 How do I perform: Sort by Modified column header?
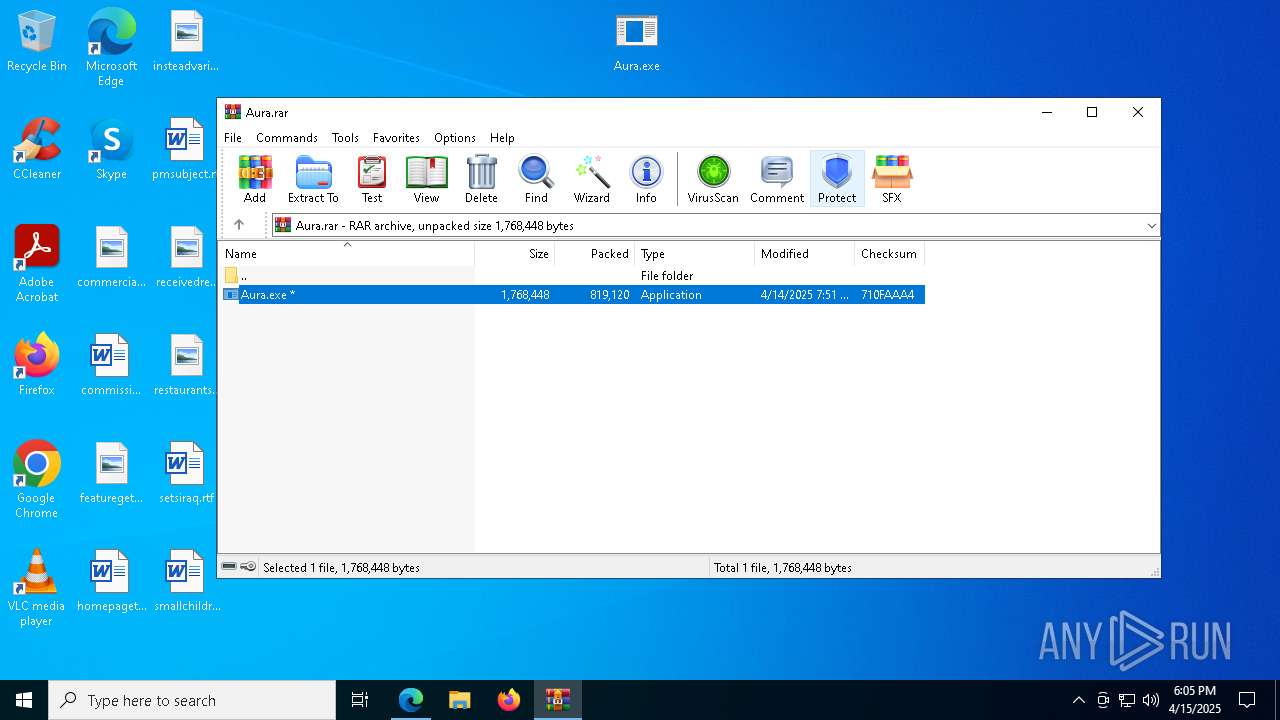(x=805, y=254)
